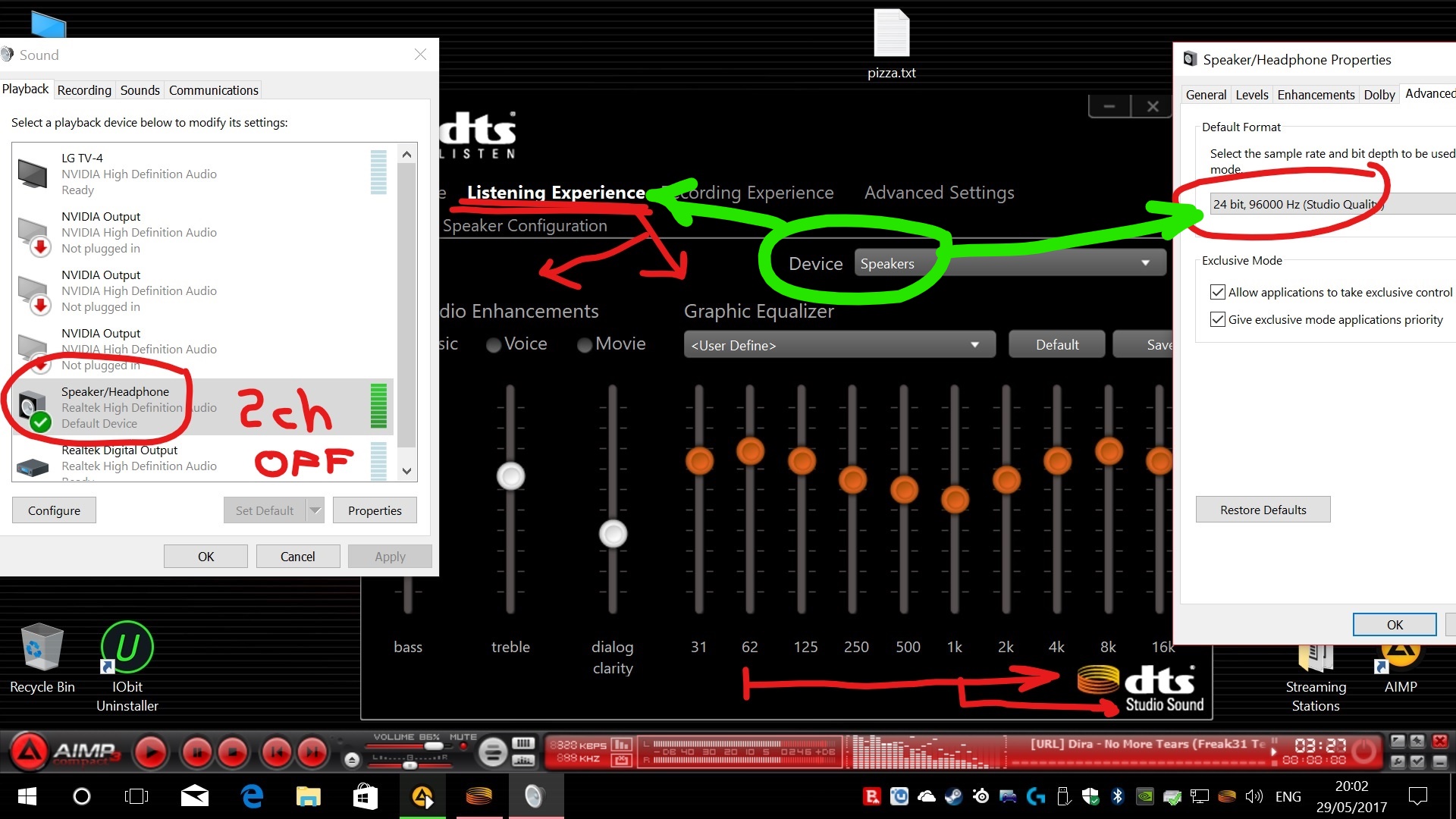Open the User Define equalizer preset dropdown
The height and width of the screenshot is (819, 1456).
click(x=974, y=345)
